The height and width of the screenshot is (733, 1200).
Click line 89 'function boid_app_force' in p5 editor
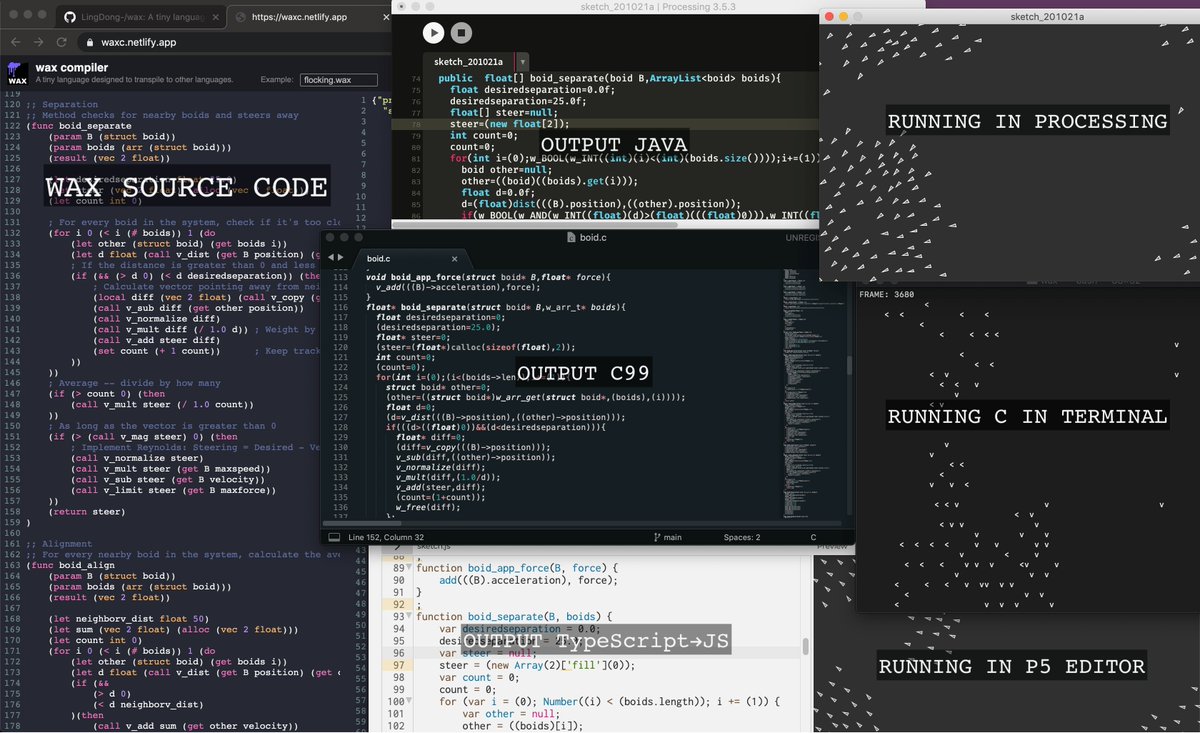click(x=518, y=567)
